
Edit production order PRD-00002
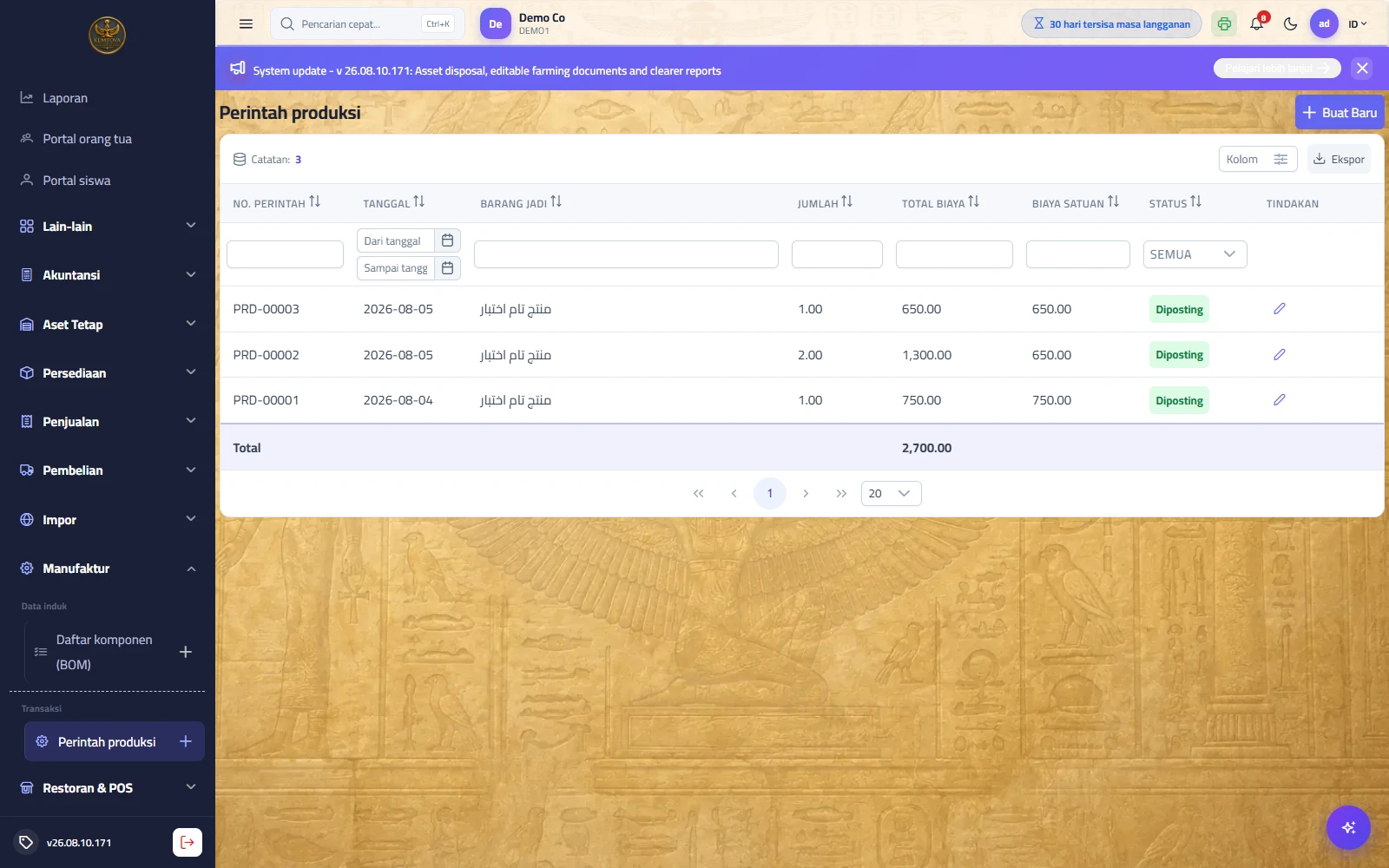coord(1280,355)
